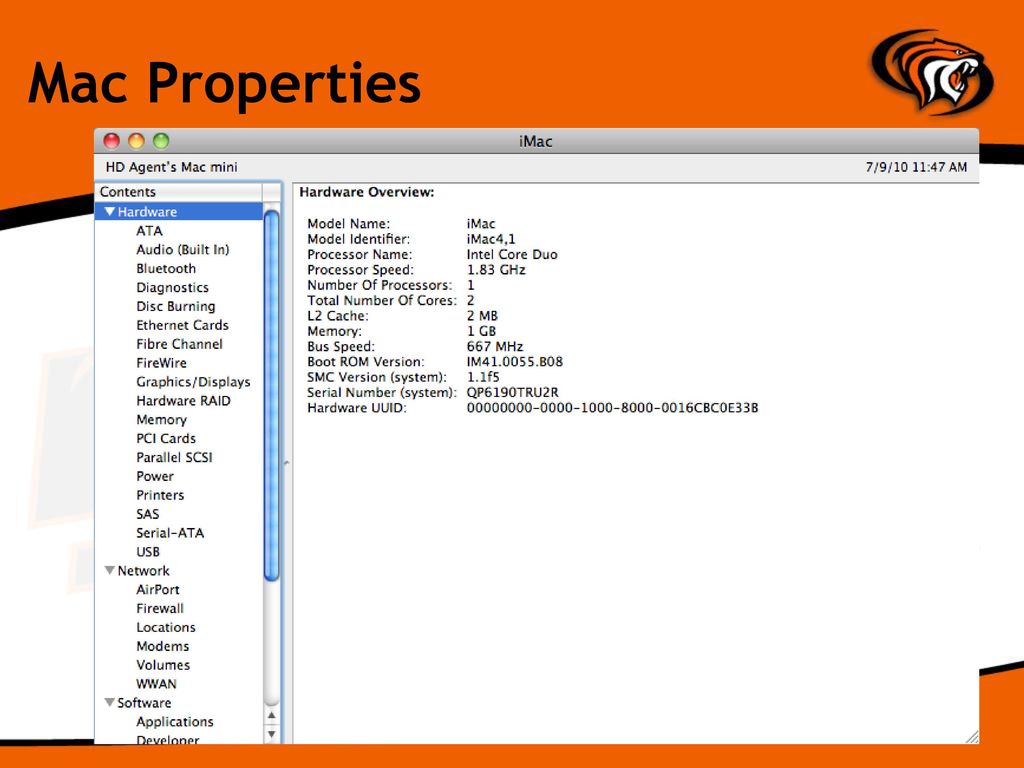
Task: Select Diagnostics in sidebar
Action: [172, 287]
